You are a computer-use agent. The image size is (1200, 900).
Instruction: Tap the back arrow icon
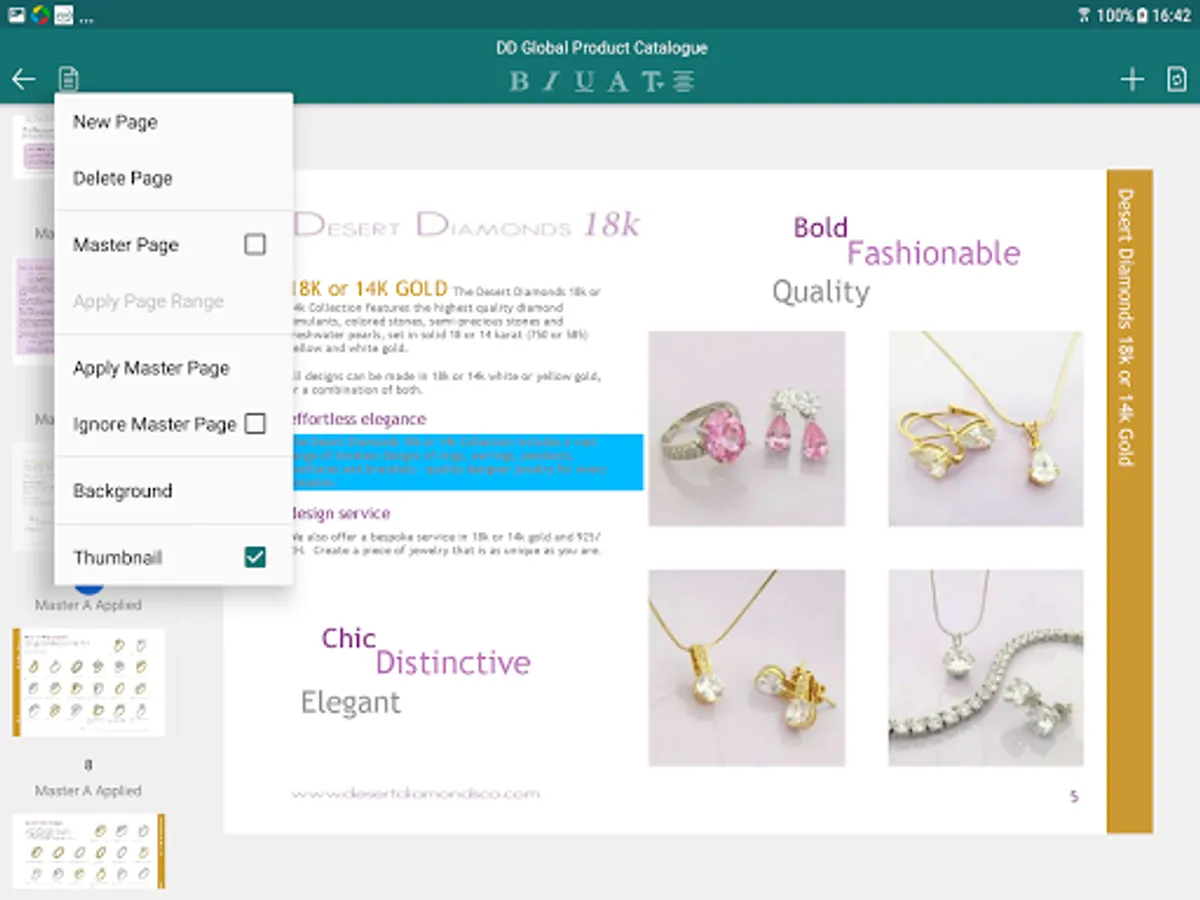pos(24,80)
